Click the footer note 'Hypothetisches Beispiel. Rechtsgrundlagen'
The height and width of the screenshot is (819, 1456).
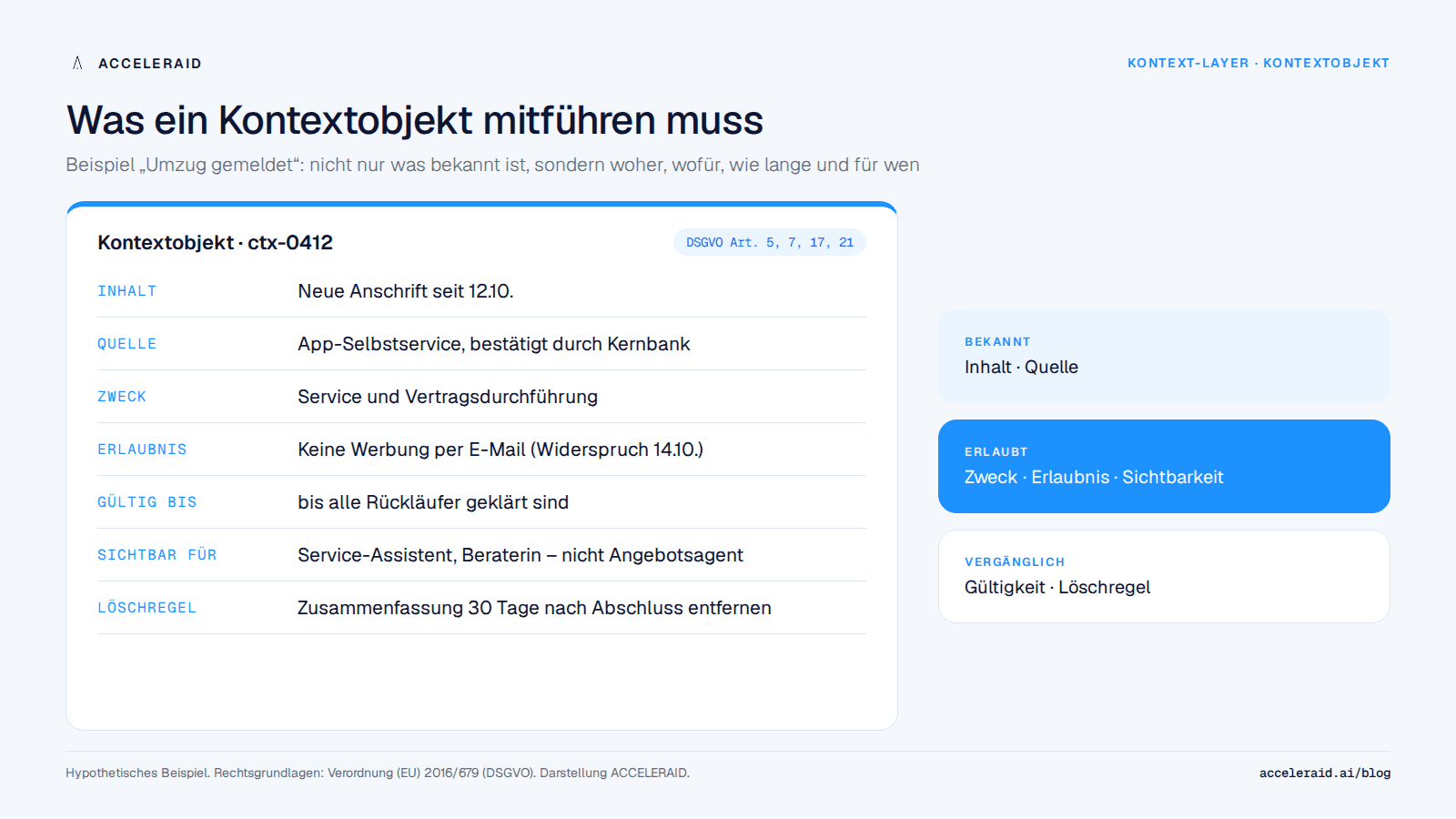point(378,773)
